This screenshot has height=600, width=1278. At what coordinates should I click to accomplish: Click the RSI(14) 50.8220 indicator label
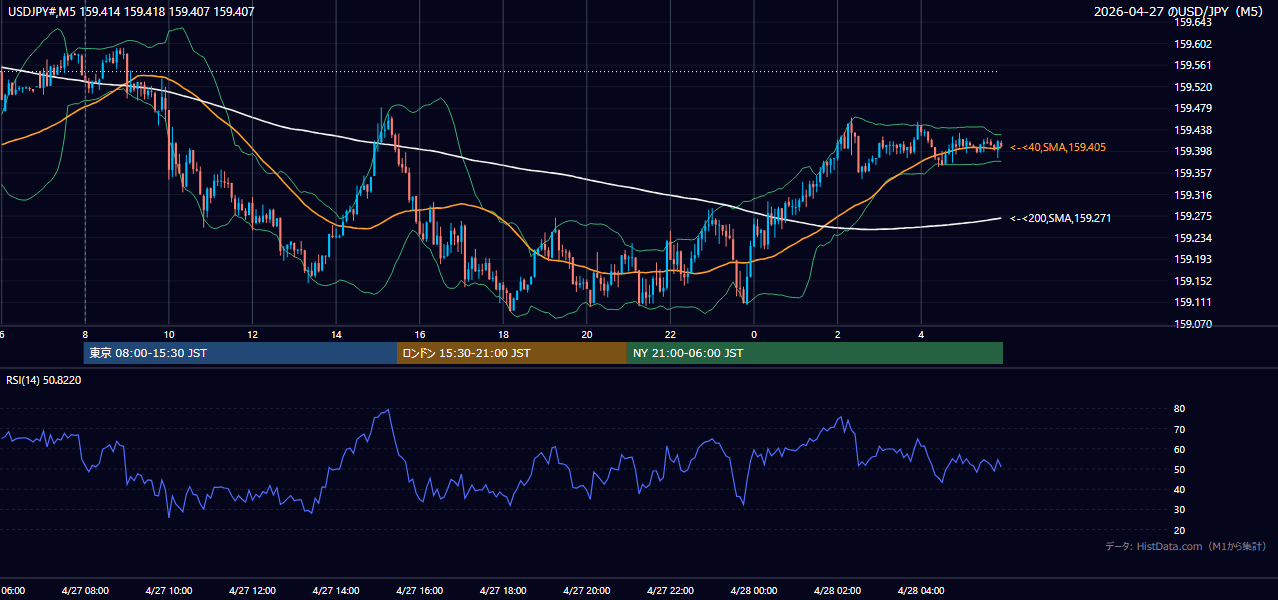click(44, 380)
